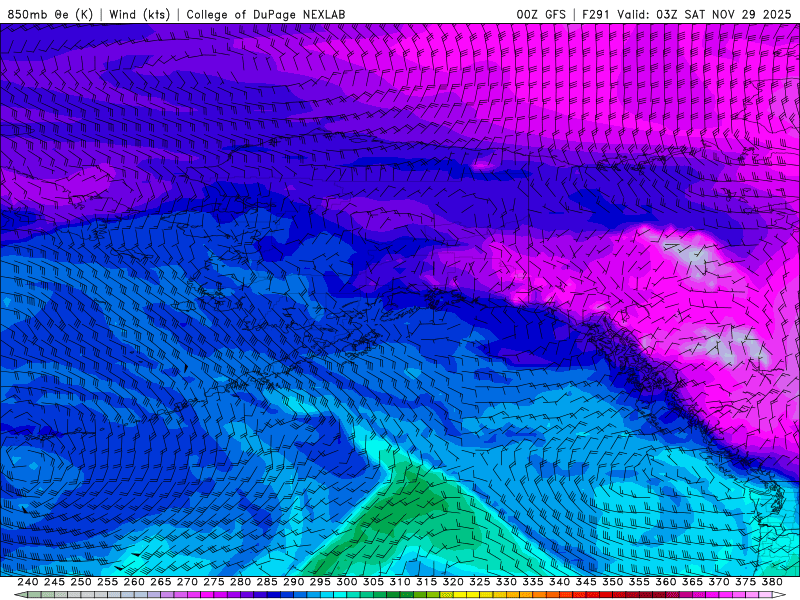Click the 'Wind (kts)' header label

click(139, 14)
